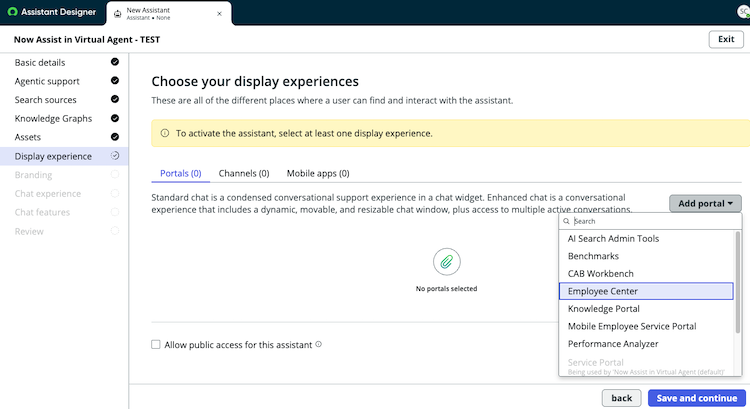750x409 pixels.
Task: Click Branding step in sidebar
Action: (x=64, y=175)
